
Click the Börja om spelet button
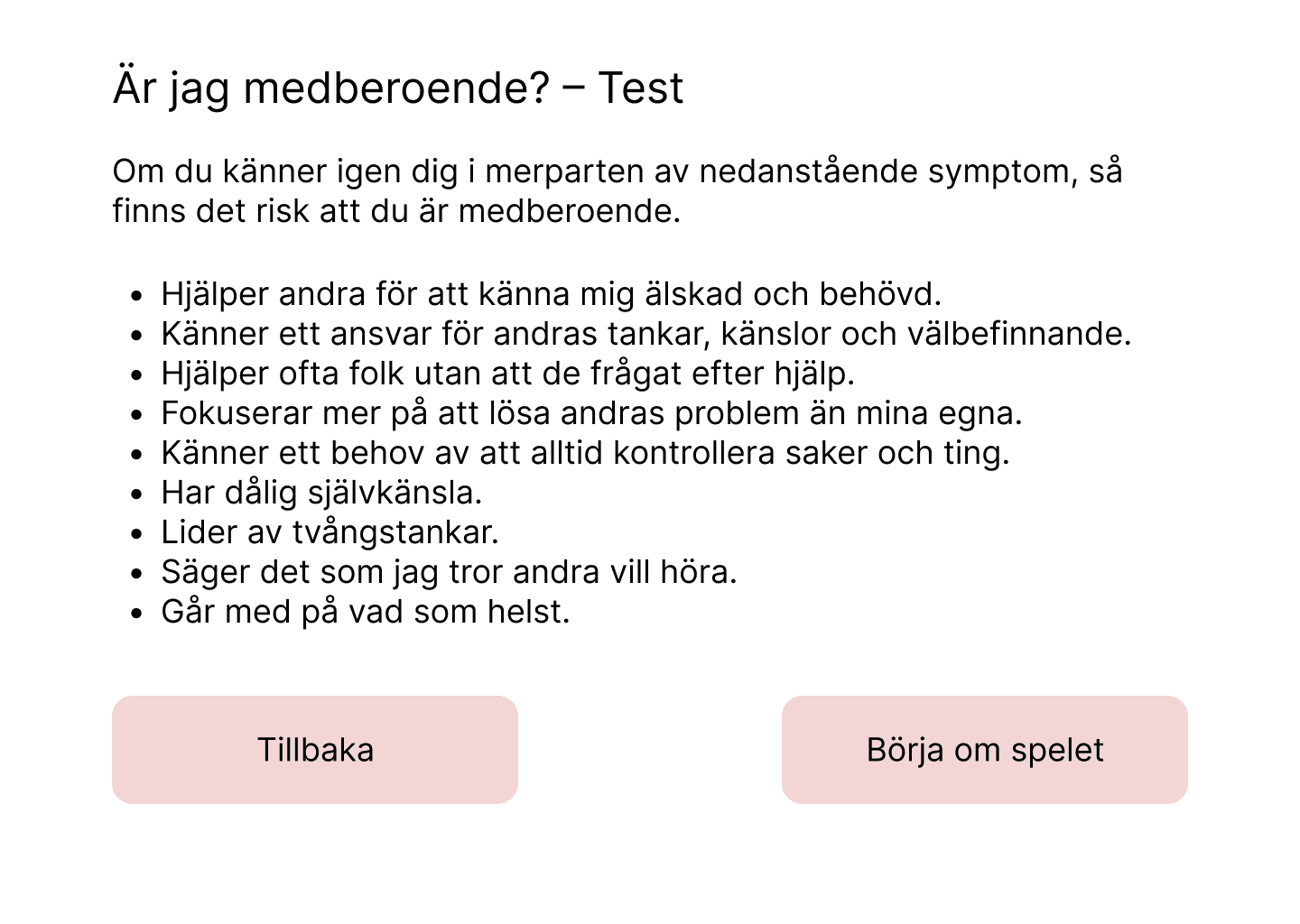coord(985,750)
